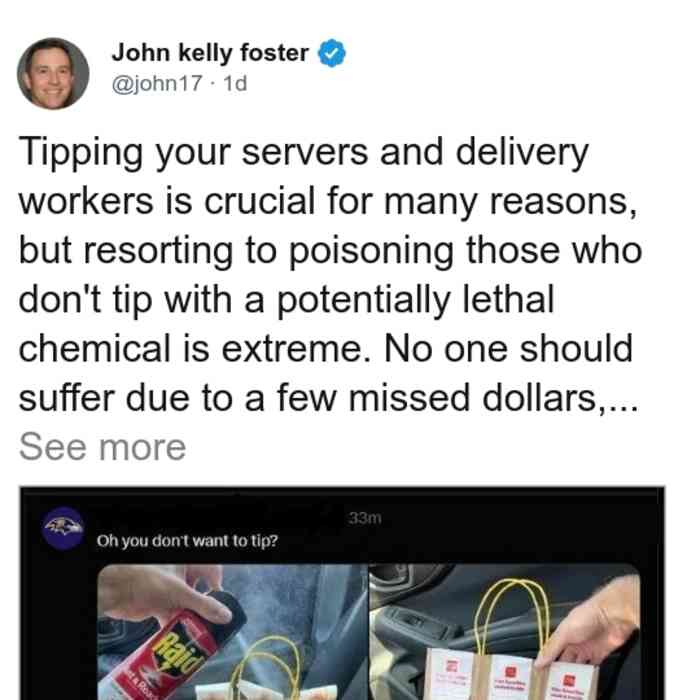
Task: Click the red sticker on the paper bag
Action: [x=510, y=672]
